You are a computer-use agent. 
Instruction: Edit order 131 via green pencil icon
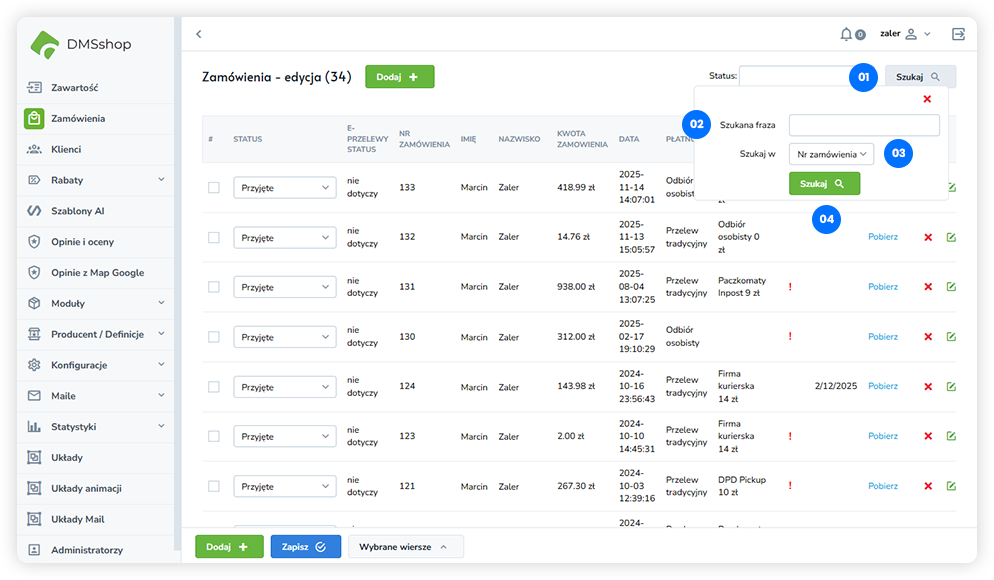coord(951,287)
